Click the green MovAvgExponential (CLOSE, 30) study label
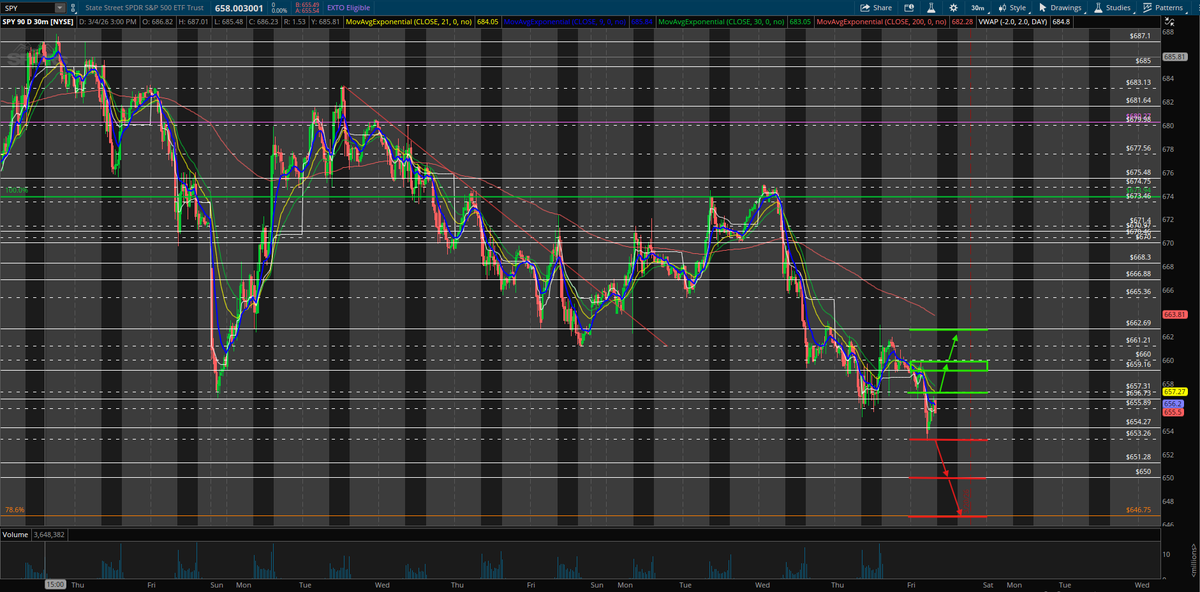 721,21
